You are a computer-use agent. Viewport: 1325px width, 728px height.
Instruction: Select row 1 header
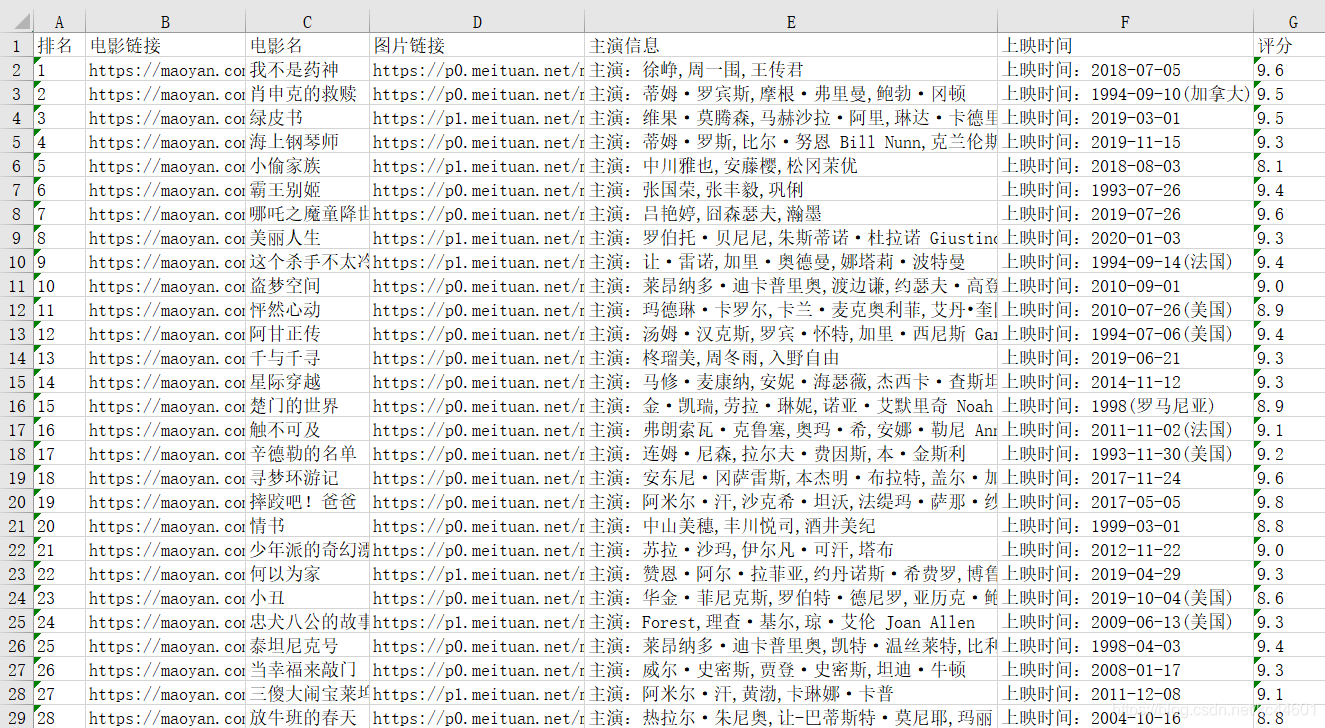click(16, 45)
